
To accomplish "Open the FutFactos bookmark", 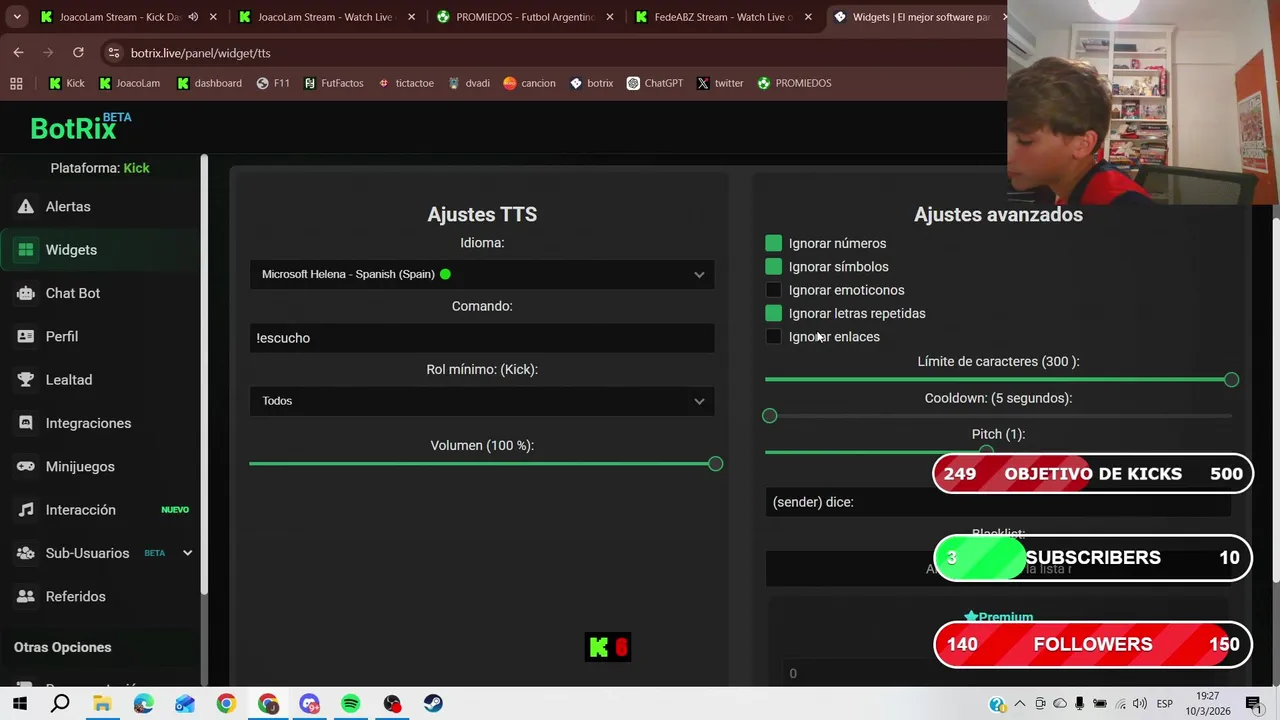I will [333, 83].
